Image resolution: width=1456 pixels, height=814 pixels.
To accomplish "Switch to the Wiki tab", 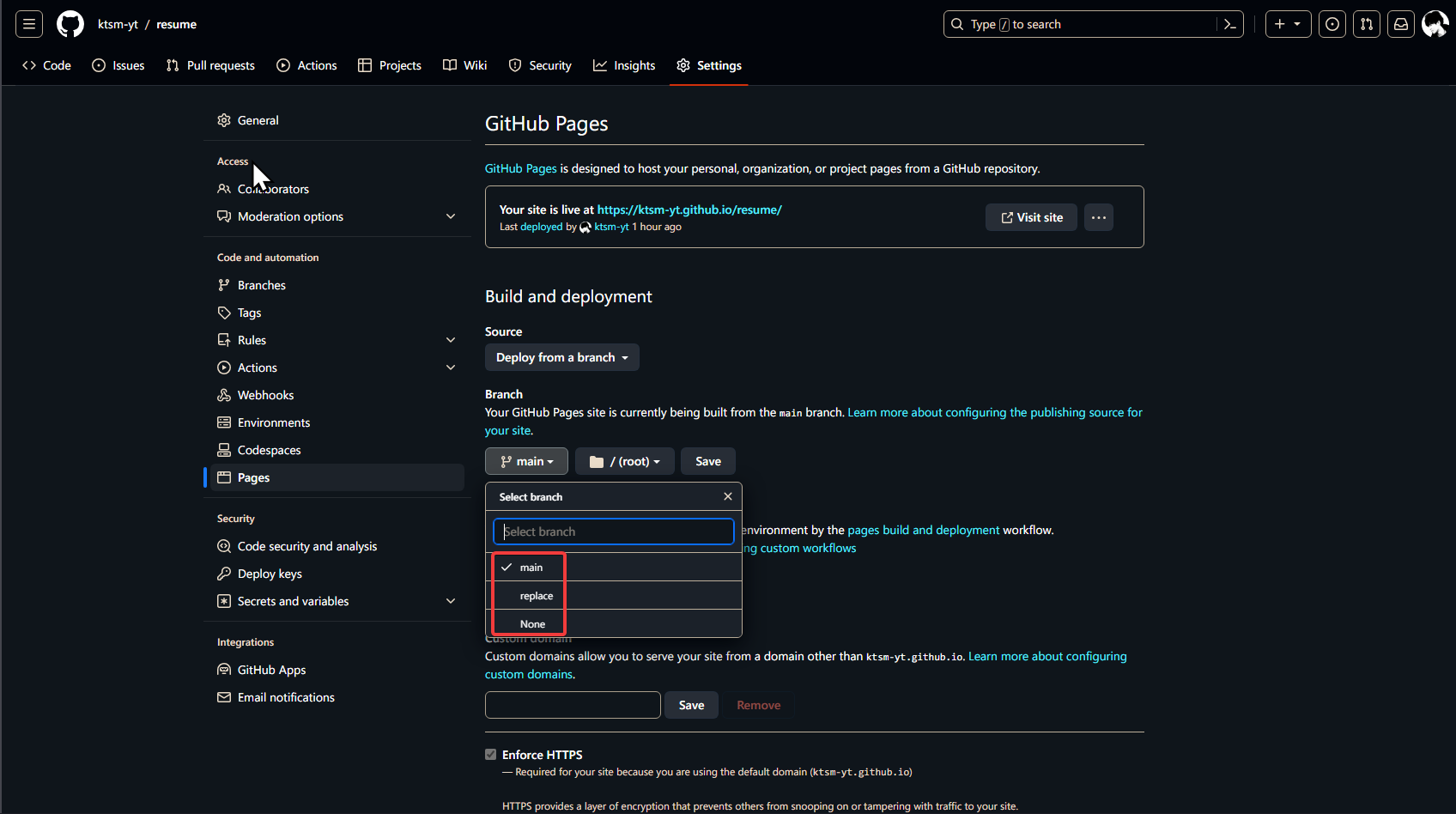I will [464, 65].
